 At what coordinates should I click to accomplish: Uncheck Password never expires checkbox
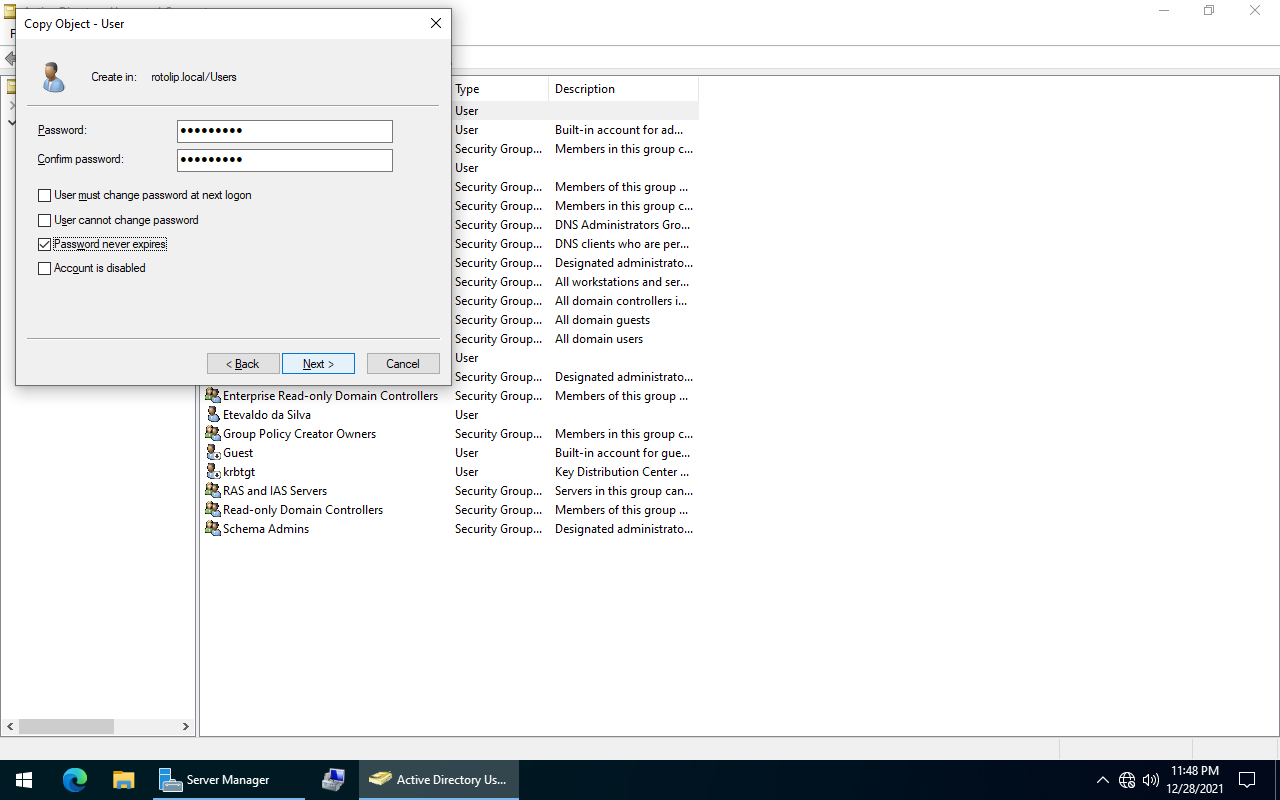[x=44, y=245]
